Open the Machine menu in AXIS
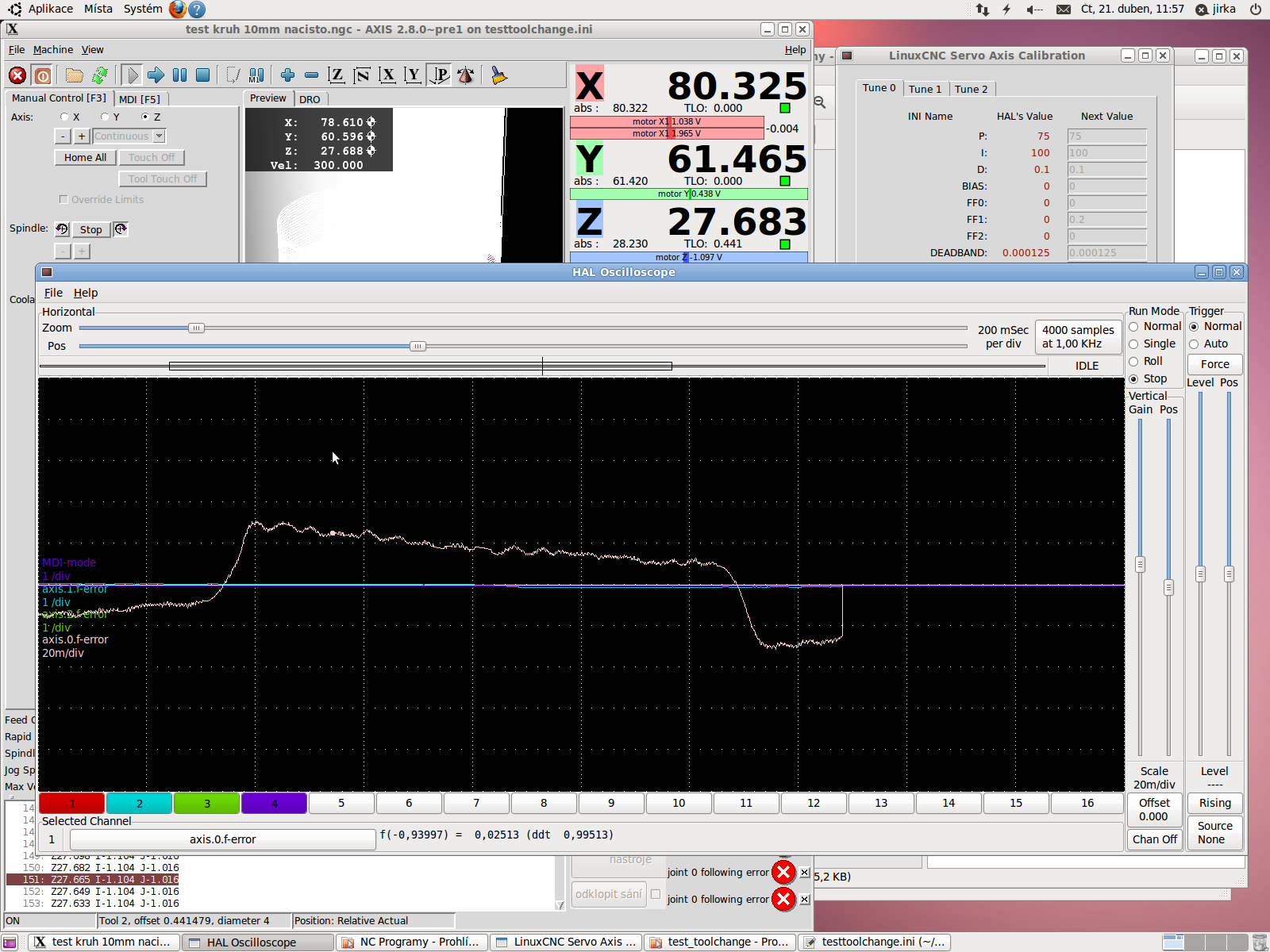The width and height of the screenshot is (1270, 952). (x=52, y=49)
